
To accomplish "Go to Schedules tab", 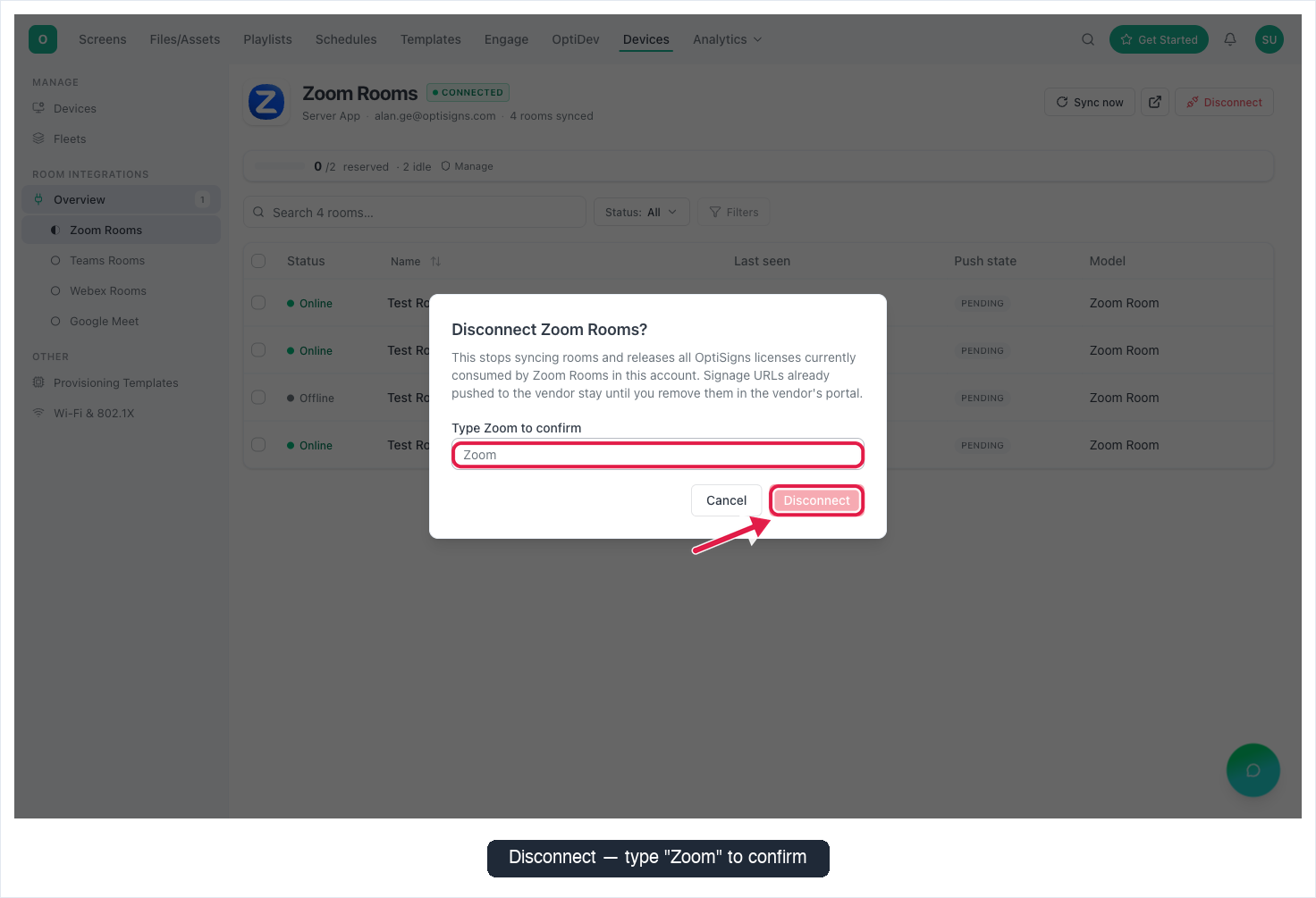I will click(346, 39).
